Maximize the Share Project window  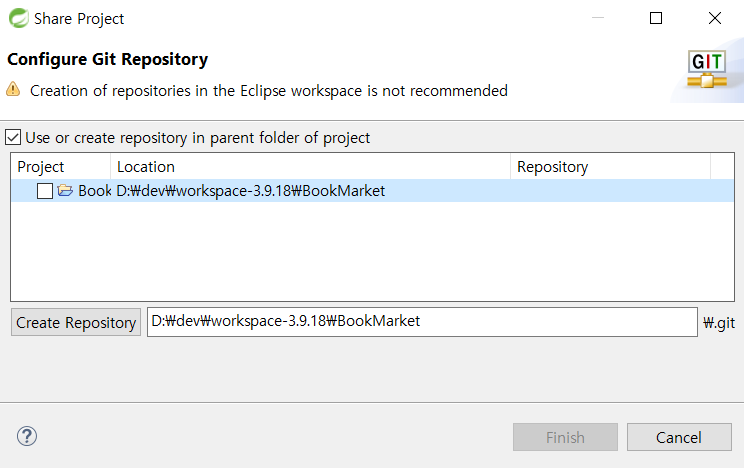656,18
